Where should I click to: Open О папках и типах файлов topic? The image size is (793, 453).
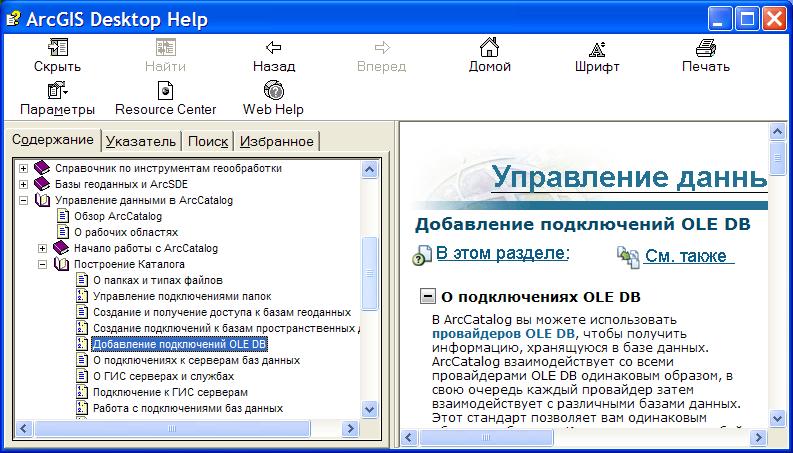[158, 281]
